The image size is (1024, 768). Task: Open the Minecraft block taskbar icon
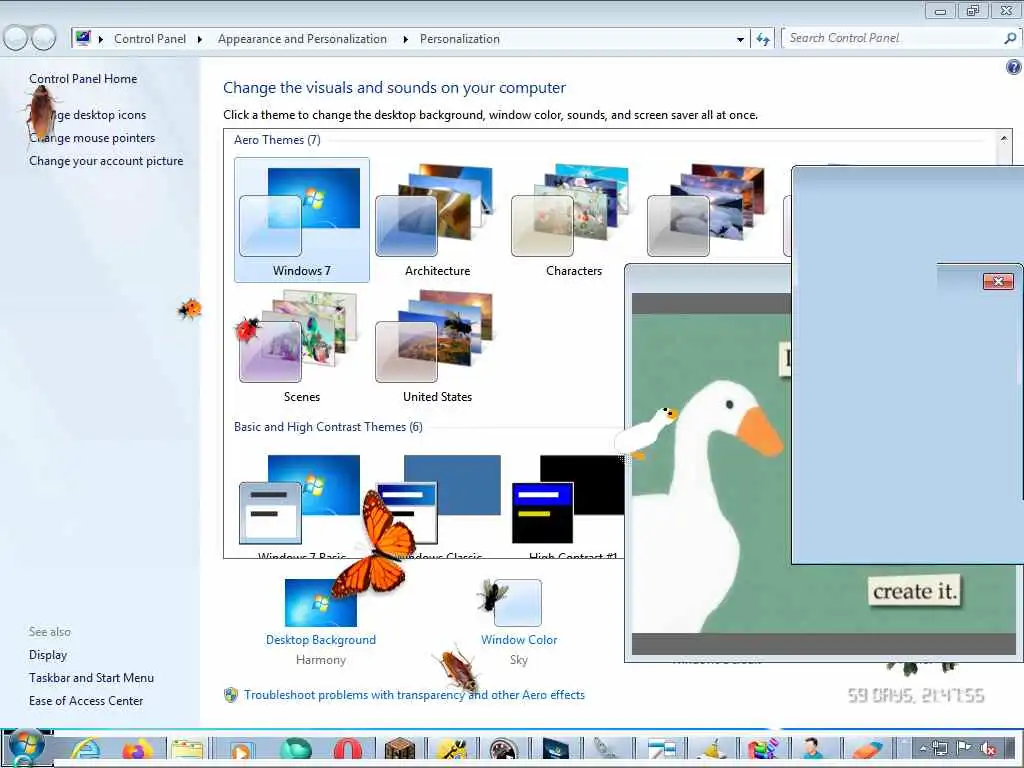(400, 750)
